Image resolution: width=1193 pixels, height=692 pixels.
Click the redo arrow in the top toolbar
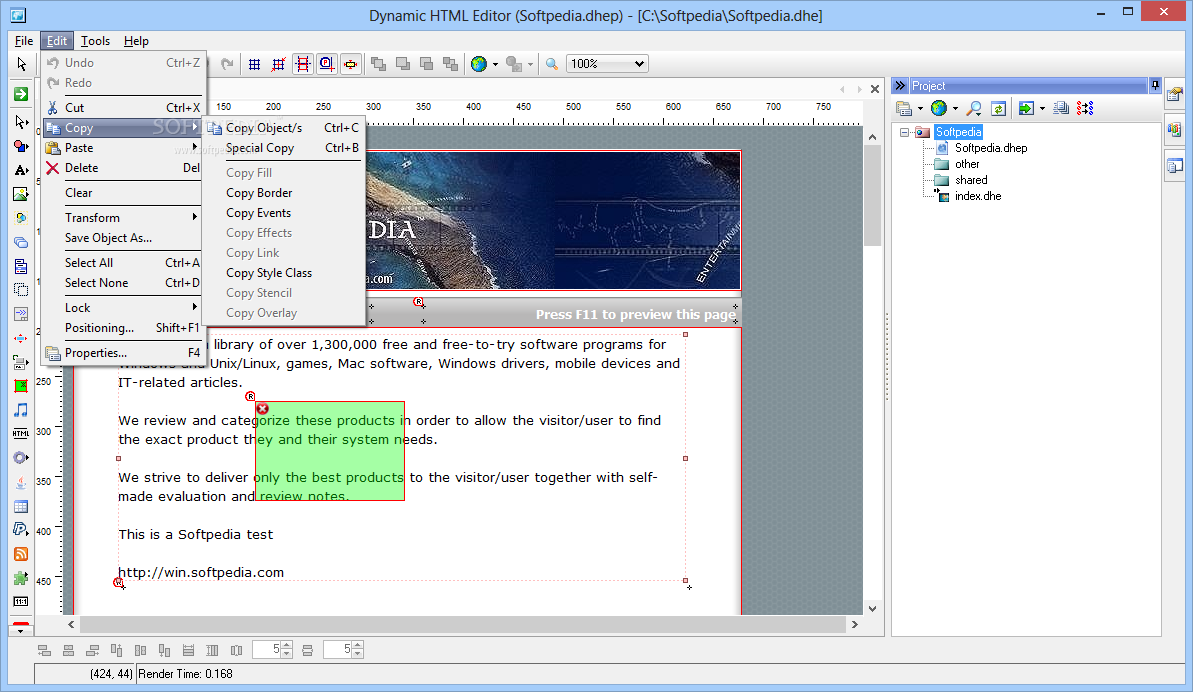[227, 65]
